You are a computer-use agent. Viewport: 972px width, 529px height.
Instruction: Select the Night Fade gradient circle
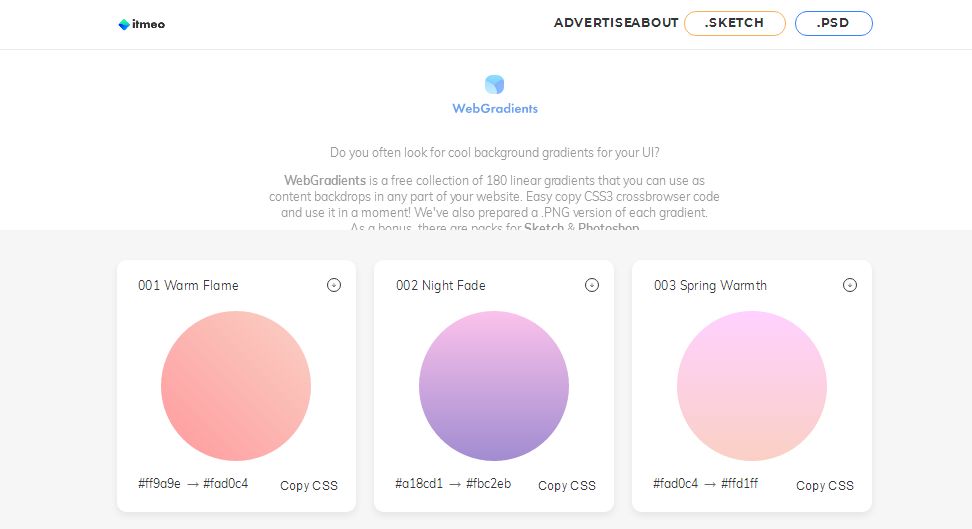(493, 386)
